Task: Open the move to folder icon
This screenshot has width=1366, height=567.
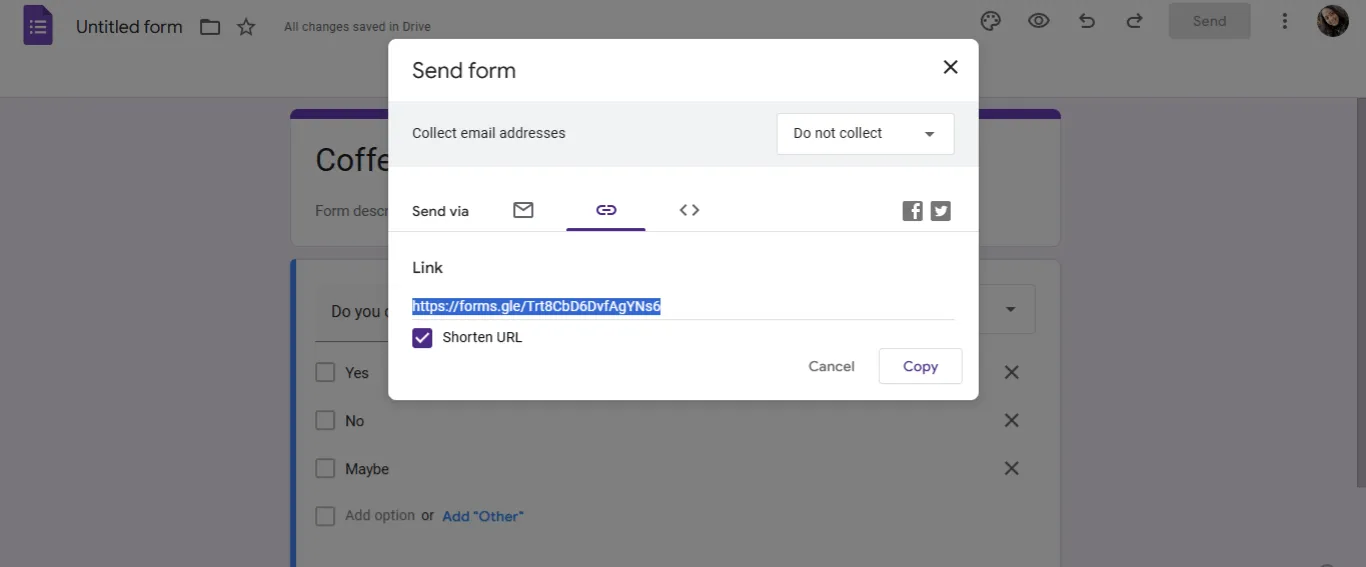Action: (x=210, y=27)
